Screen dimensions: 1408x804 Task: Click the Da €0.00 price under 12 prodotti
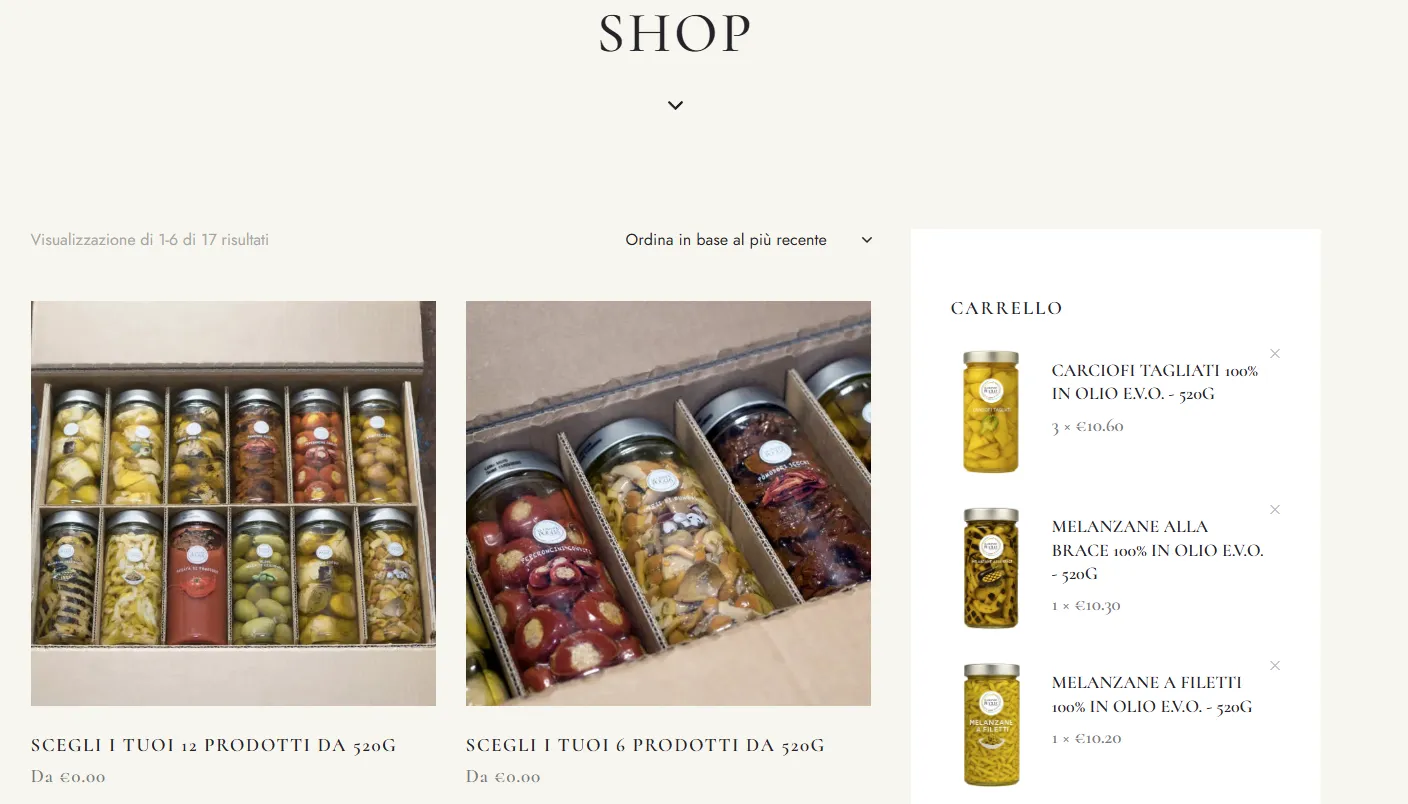point(68,777)
